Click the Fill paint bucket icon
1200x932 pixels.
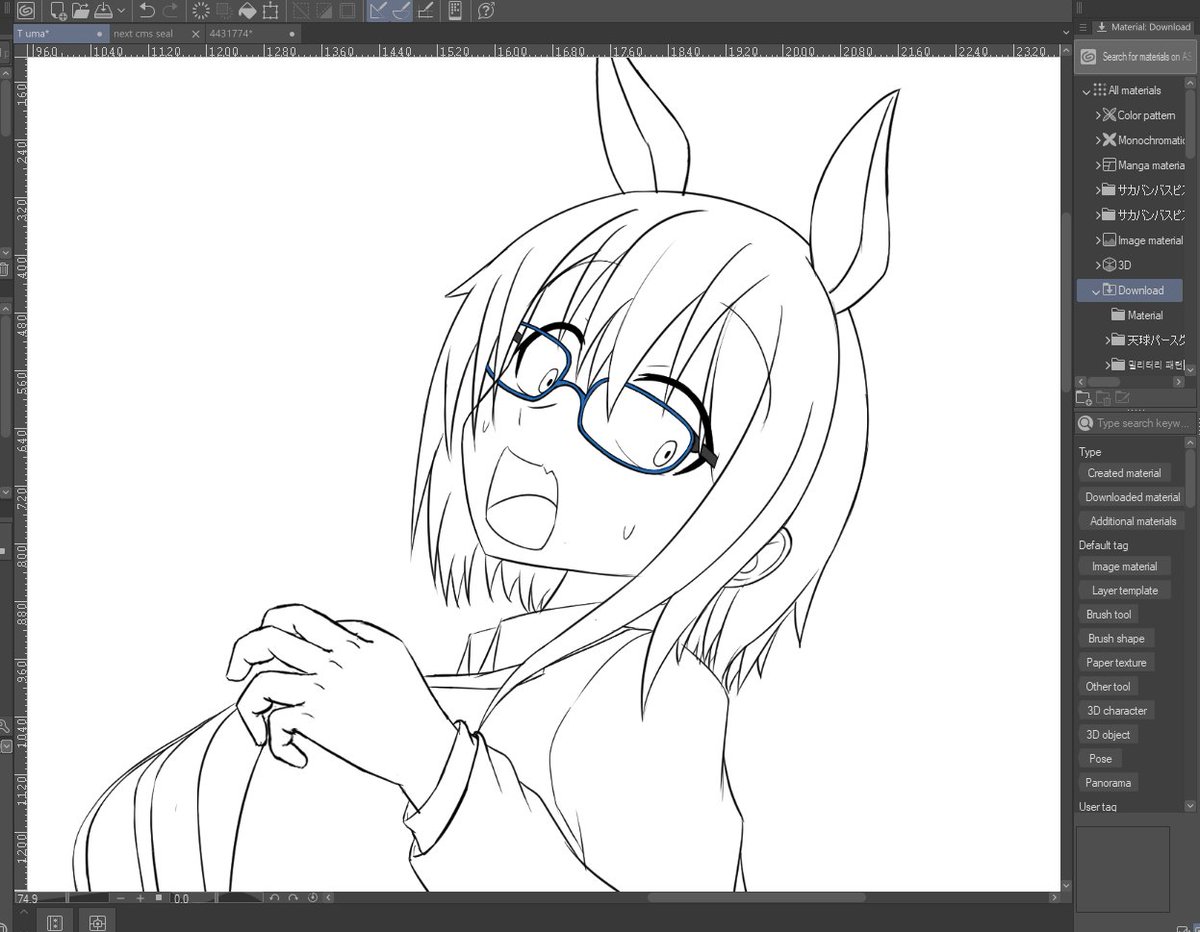click(x=247, y=11)
